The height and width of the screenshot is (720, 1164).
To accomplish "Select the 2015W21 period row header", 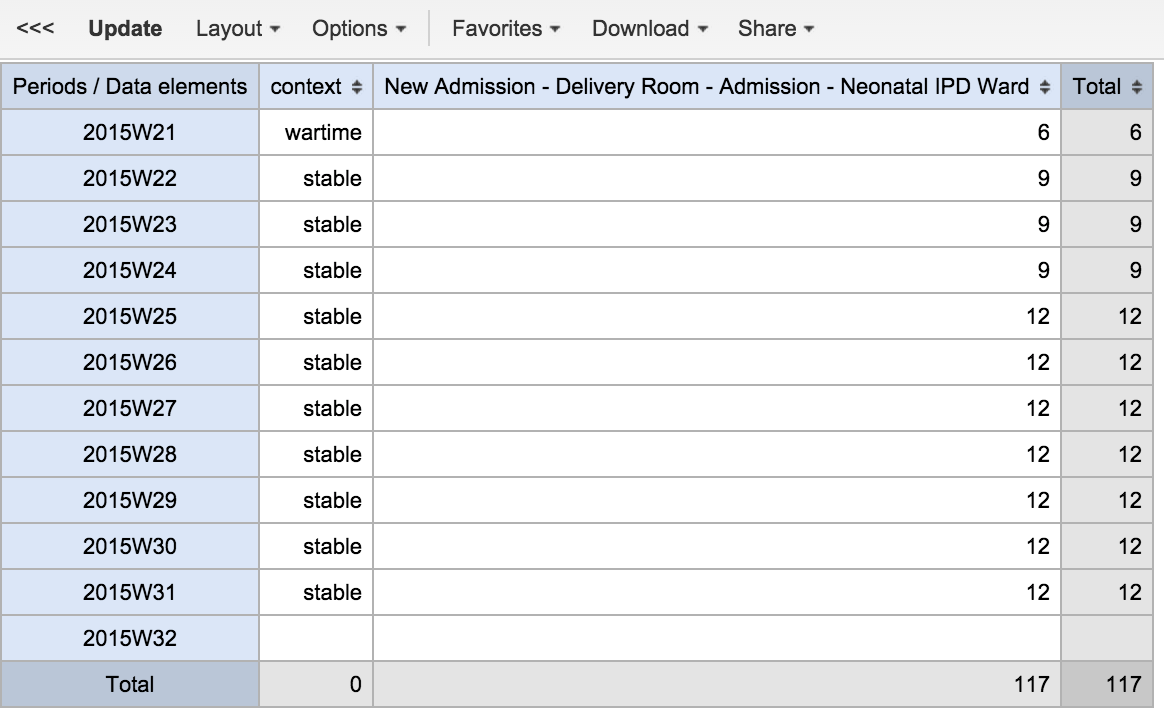I will click(130, 132).
